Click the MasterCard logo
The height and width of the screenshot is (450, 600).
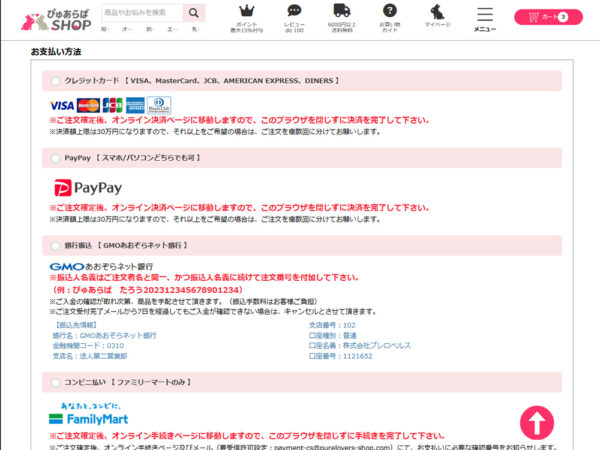88,105
